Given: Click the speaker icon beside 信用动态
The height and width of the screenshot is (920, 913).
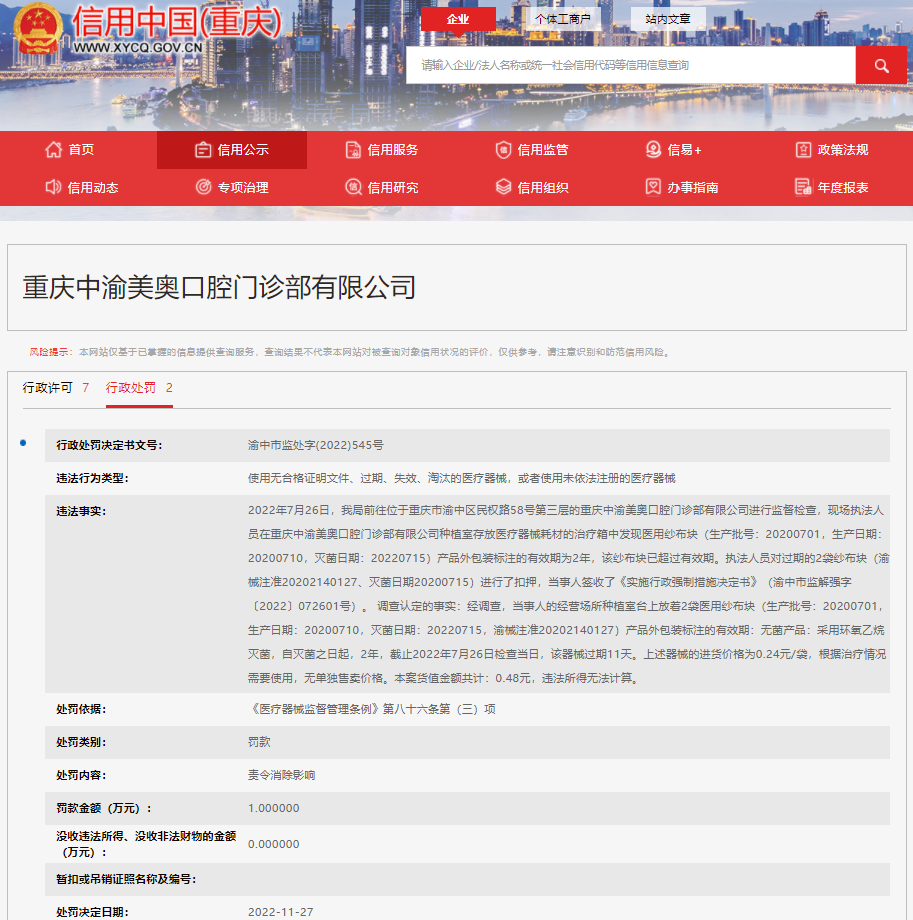Looking at the screenshot, I should click(54, 187).
